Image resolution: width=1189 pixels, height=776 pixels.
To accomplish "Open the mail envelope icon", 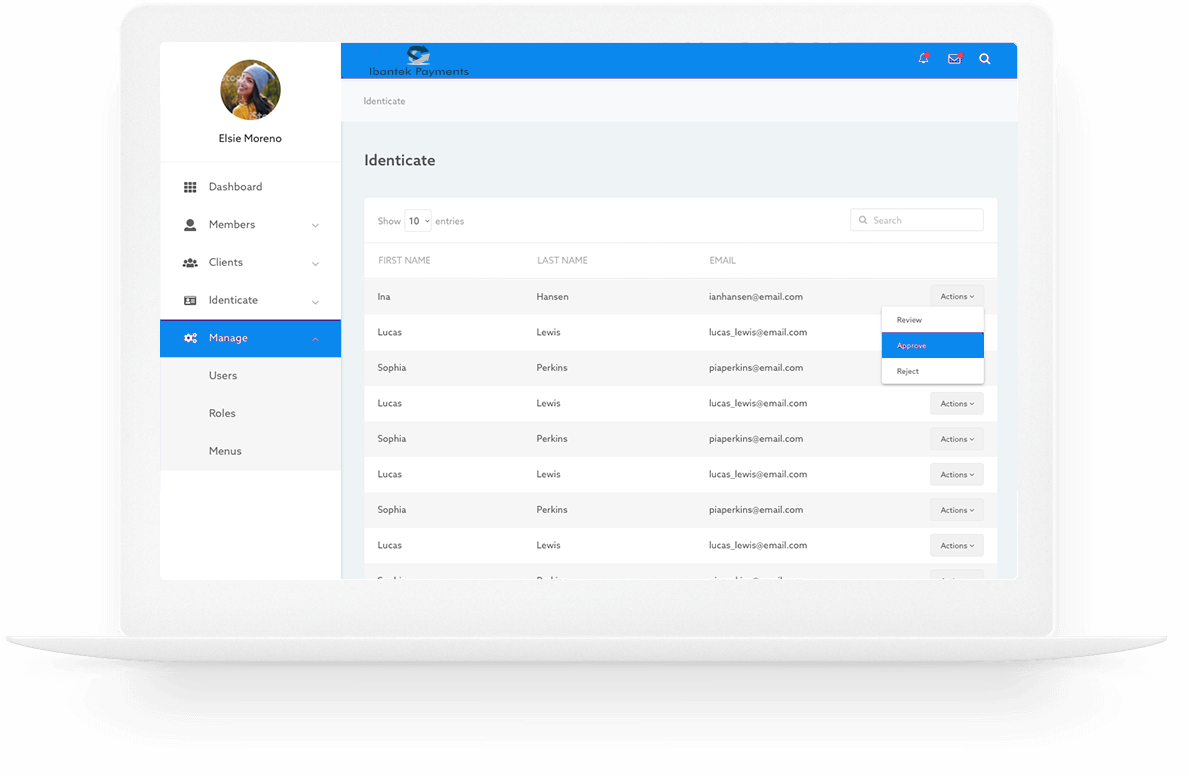I will coord(954,59).
